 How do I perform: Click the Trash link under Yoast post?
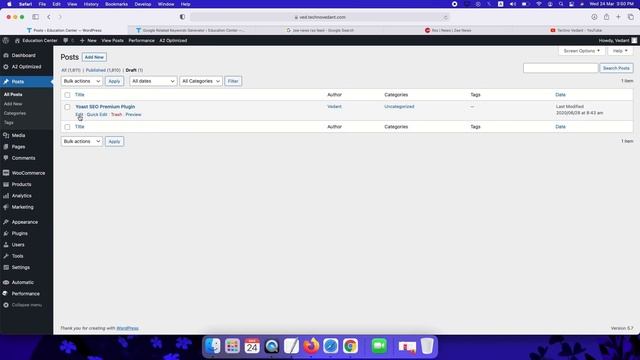pos(117,115)
